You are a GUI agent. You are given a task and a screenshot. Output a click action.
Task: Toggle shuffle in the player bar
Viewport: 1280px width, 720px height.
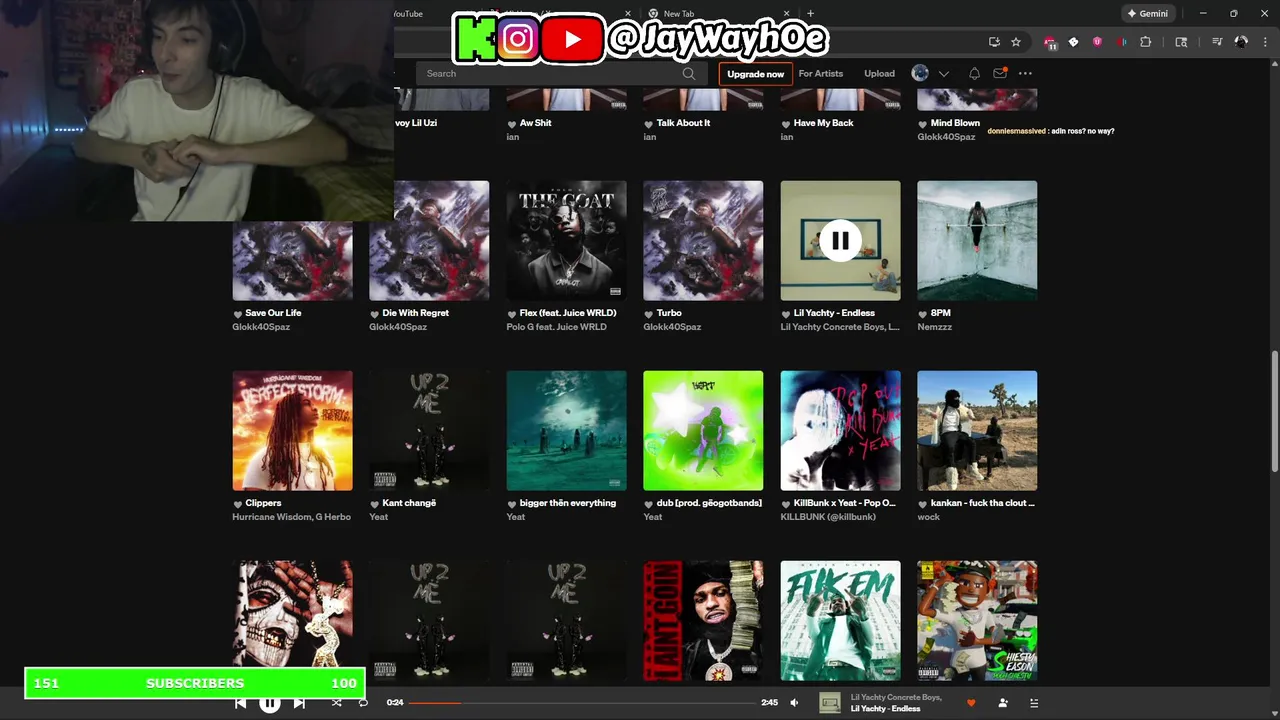(337, 703)
